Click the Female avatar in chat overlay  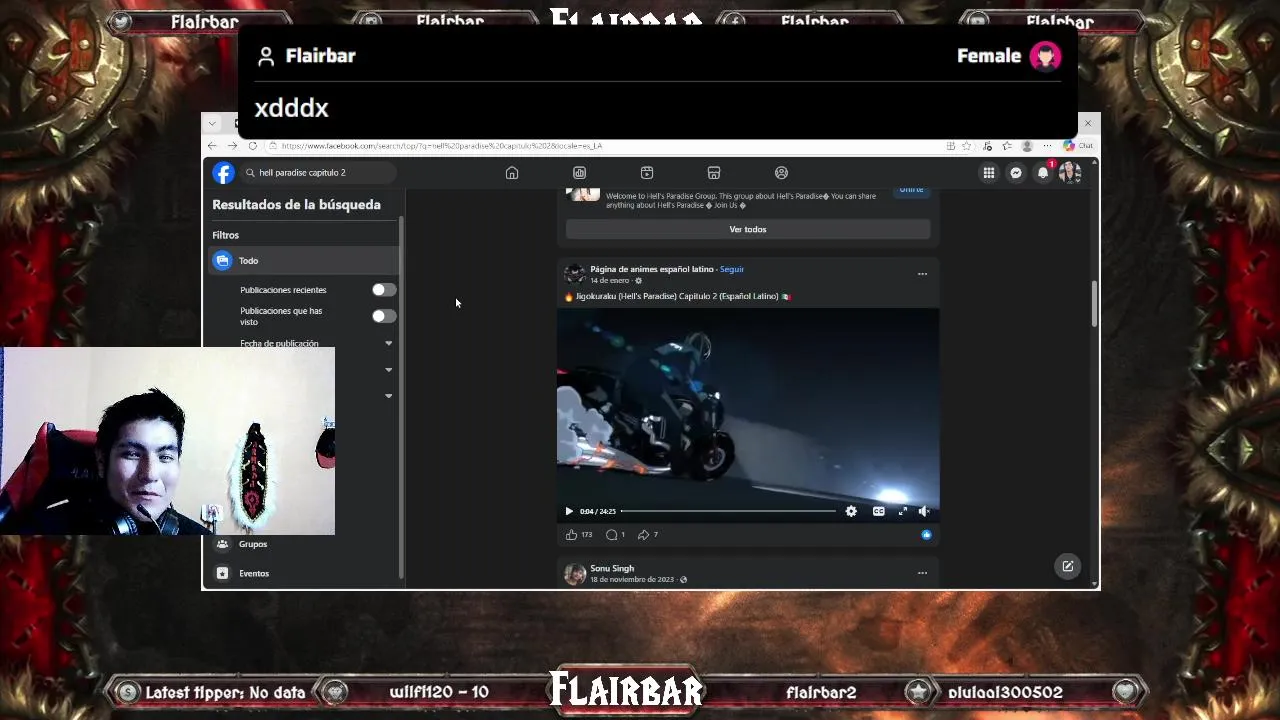click(x=1046, y=56)
